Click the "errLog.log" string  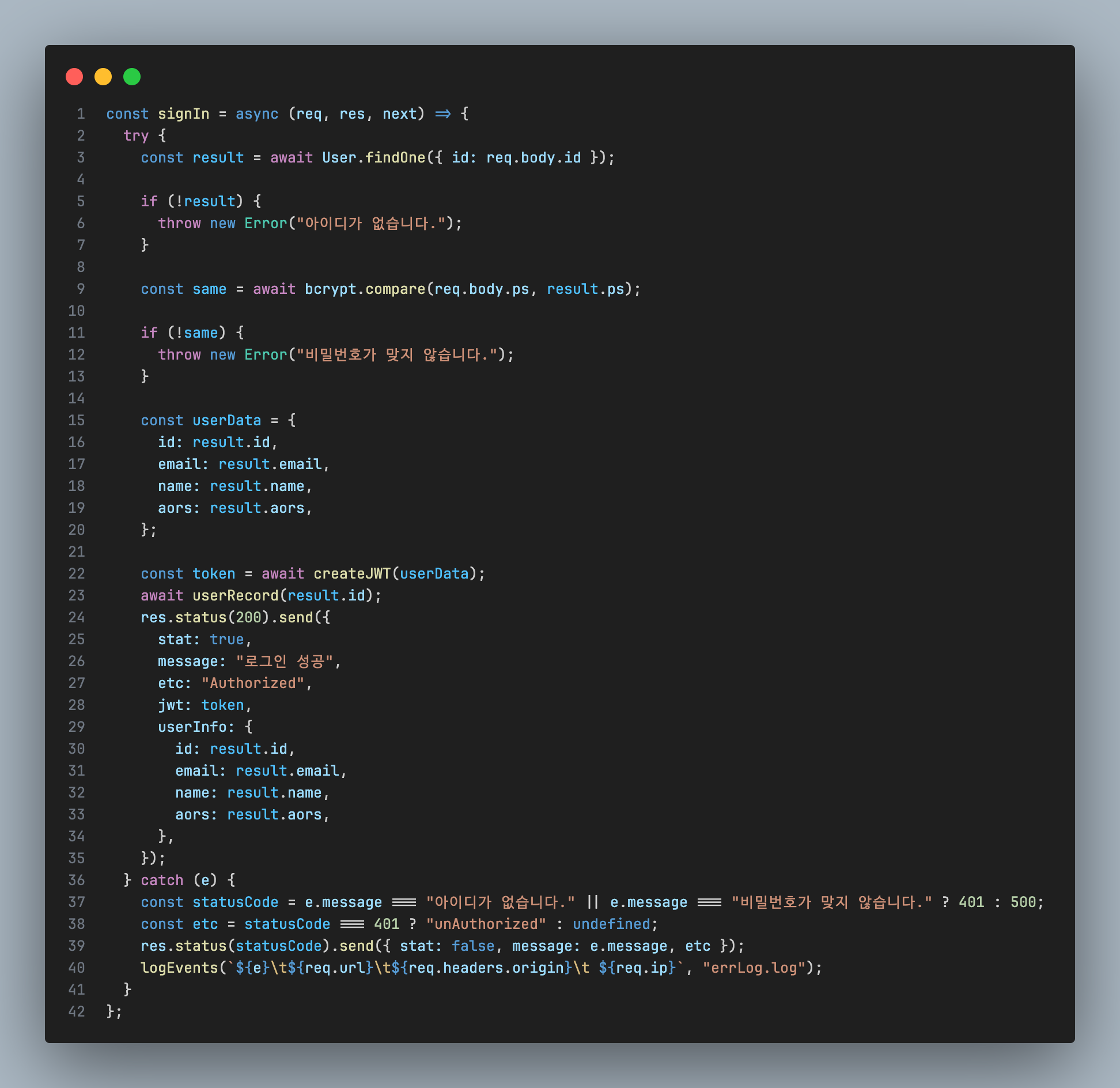[x=754, y=968]
